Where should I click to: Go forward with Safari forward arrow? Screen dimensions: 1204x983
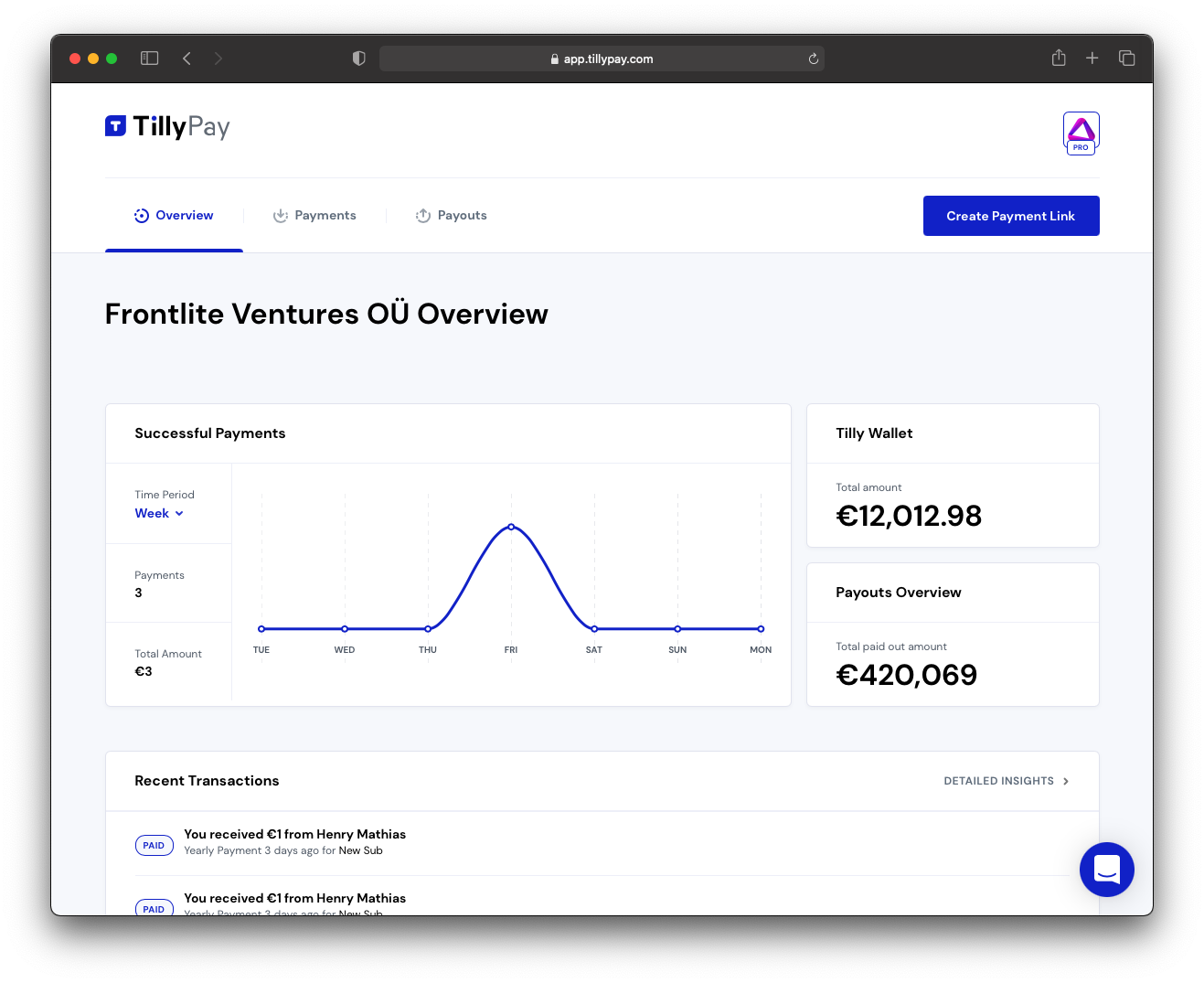click(218, 59)
